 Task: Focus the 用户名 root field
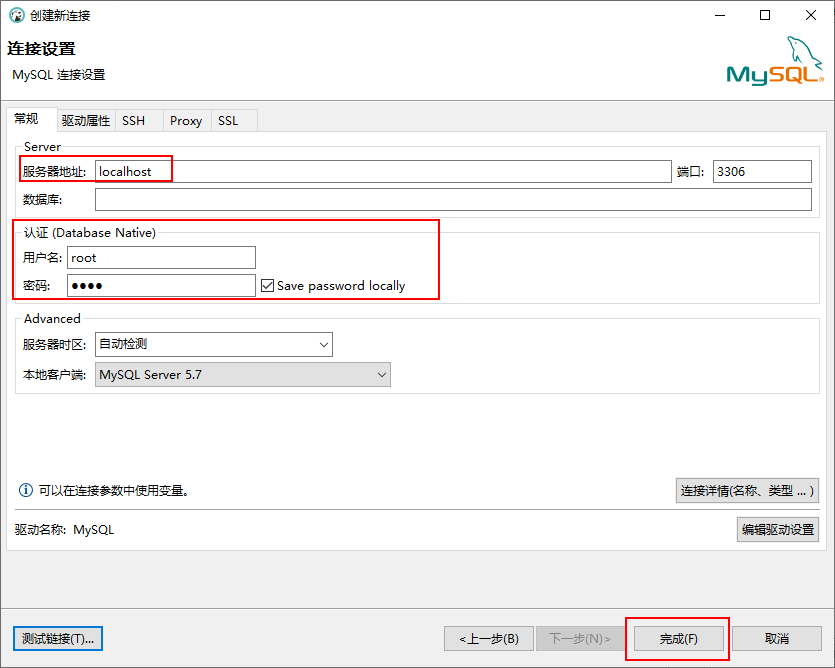click(x=161, y=258)
